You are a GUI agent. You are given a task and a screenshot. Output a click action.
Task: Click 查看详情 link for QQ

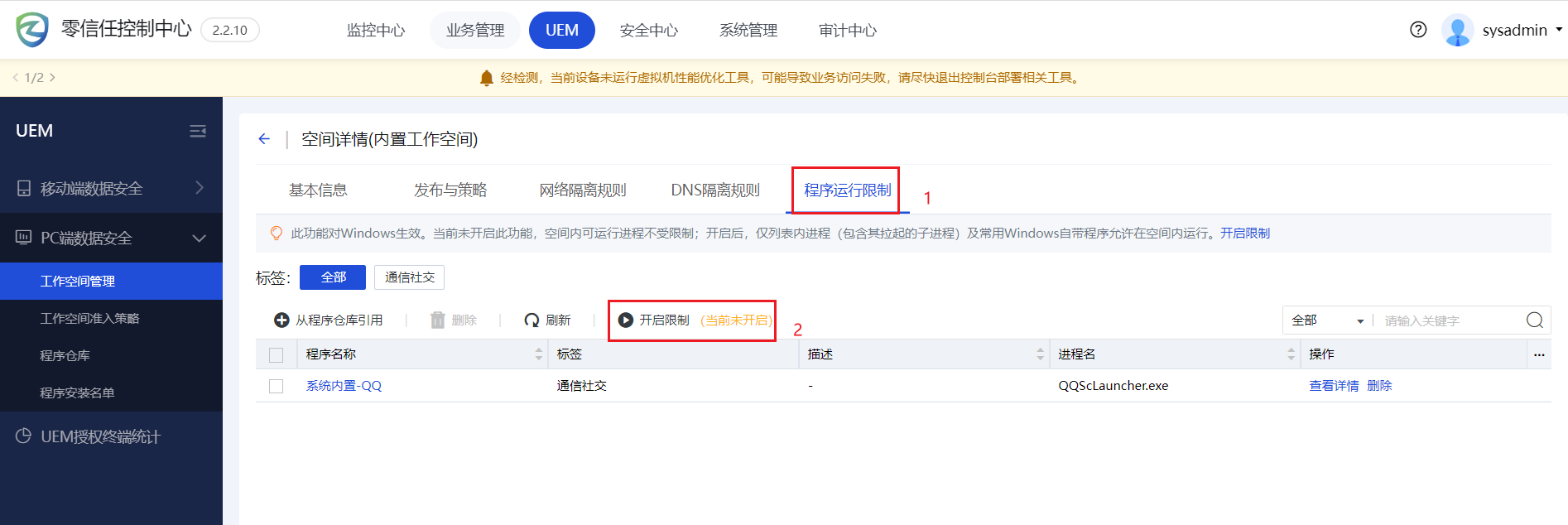click(1333, 386)
